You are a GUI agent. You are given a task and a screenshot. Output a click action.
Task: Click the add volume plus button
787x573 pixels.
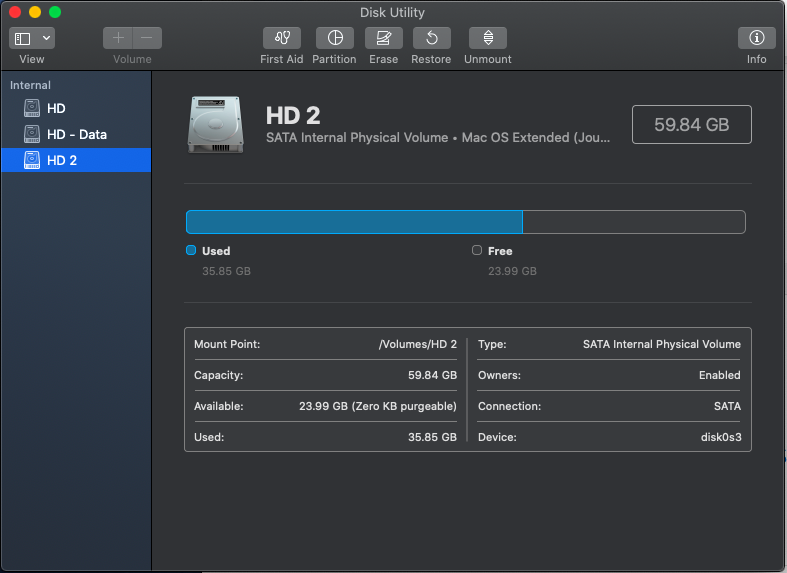(118, 38)
